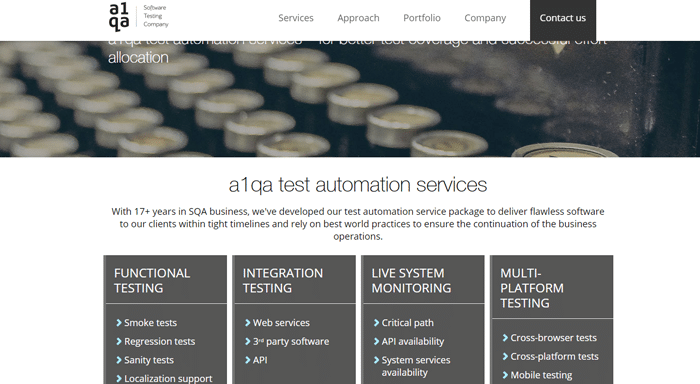700x384 pixels.
Task: Go to the Portfolio page
Action: point(421,18)
